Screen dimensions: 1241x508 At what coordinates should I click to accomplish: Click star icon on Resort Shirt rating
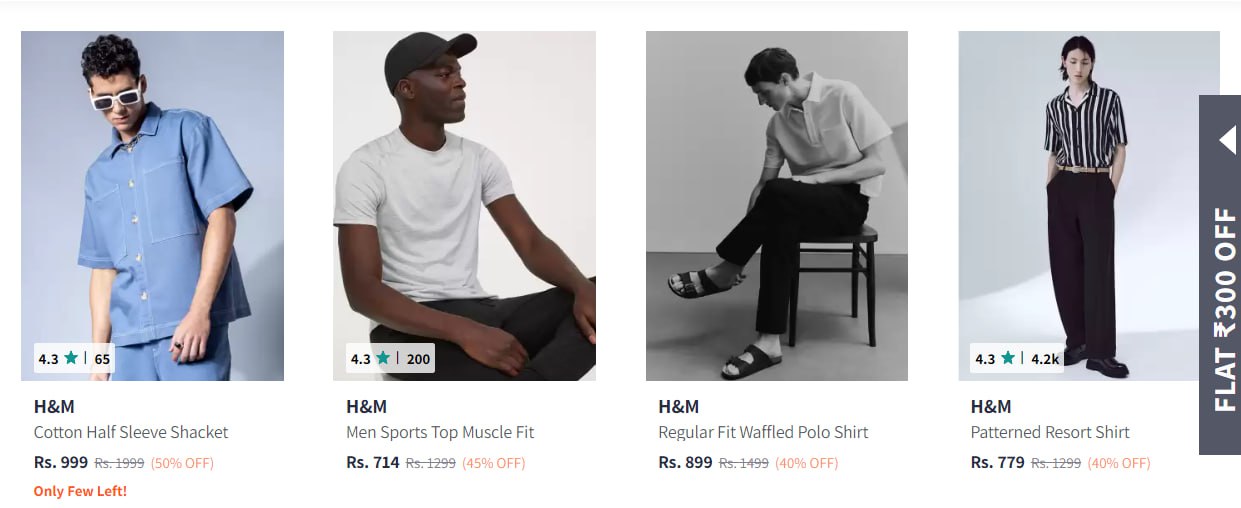1008,358
